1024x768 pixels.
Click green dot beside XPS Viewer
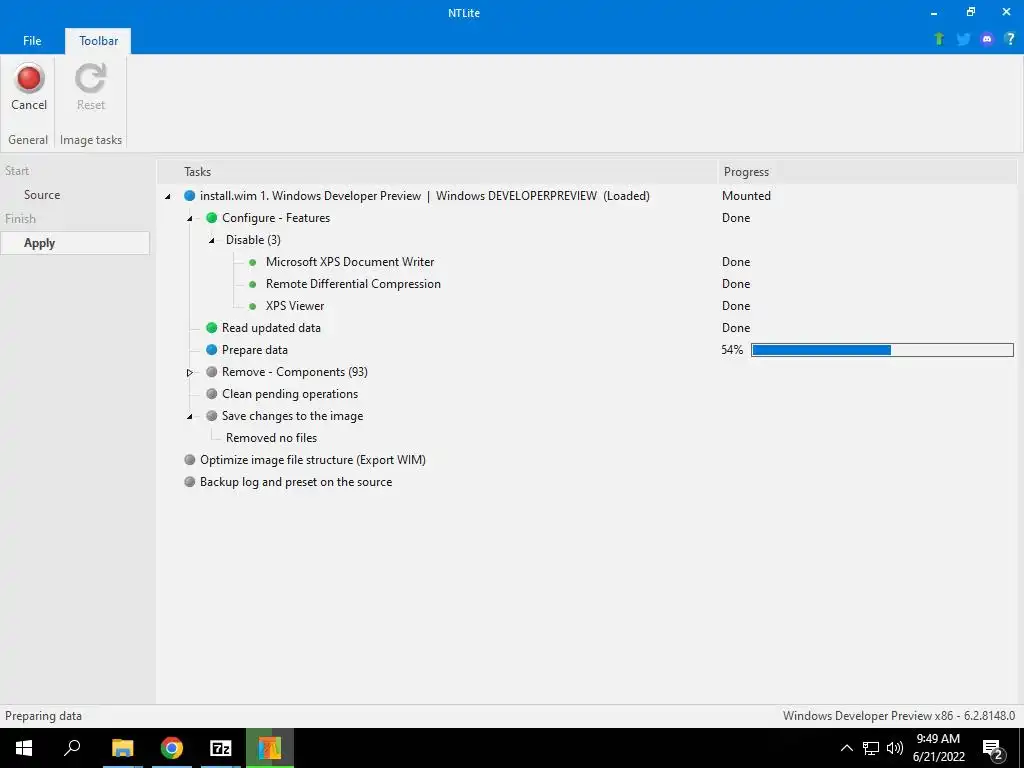tap(253, 306)
